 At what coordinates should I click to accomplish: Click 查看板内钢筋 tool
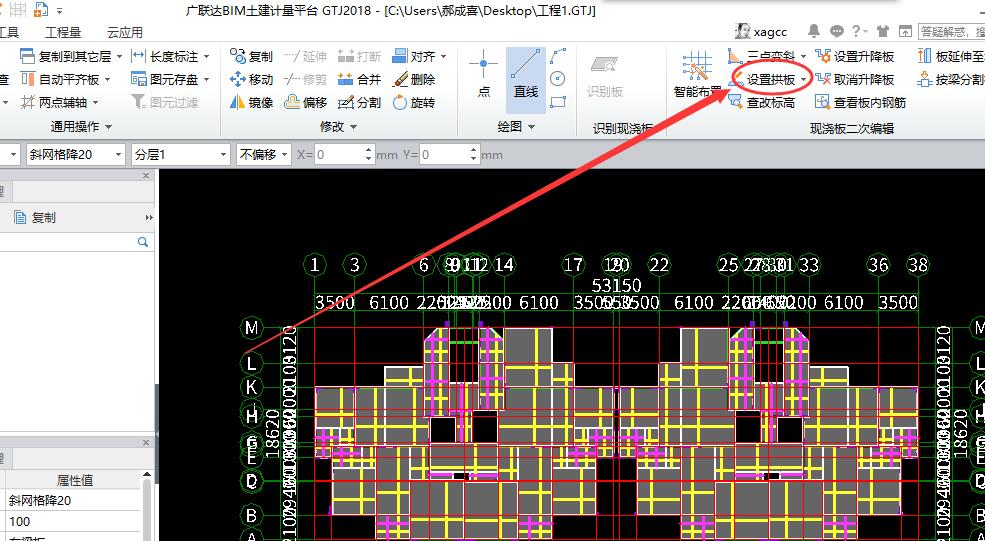[x=861, y=102]
